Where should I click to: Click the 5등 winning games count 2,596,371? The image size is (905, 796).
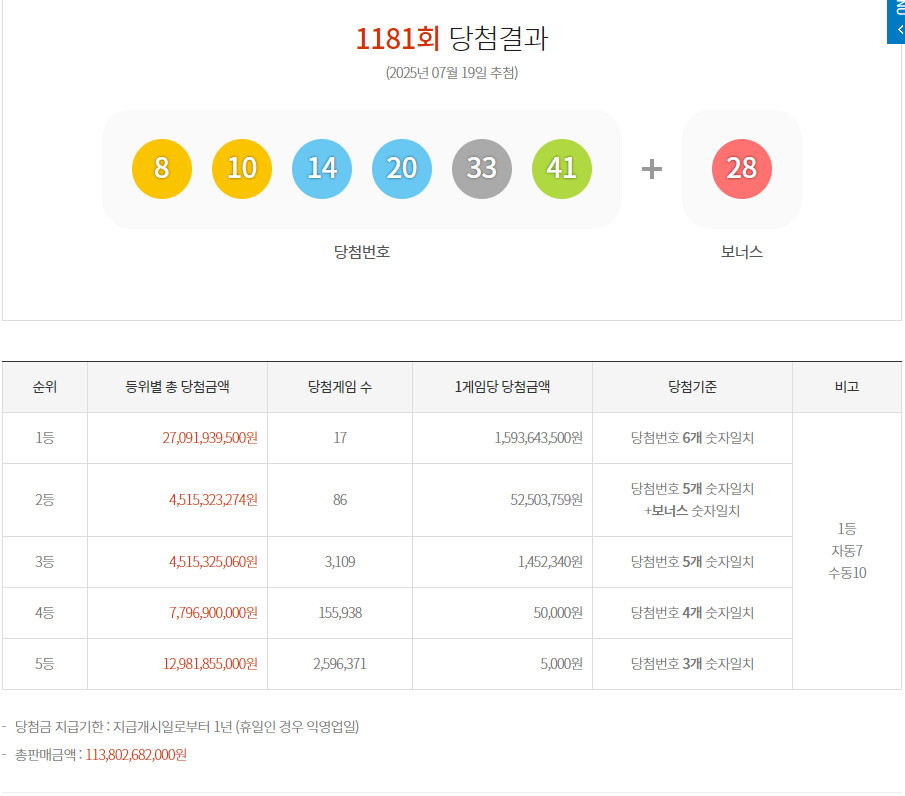(x=340, y=664)
